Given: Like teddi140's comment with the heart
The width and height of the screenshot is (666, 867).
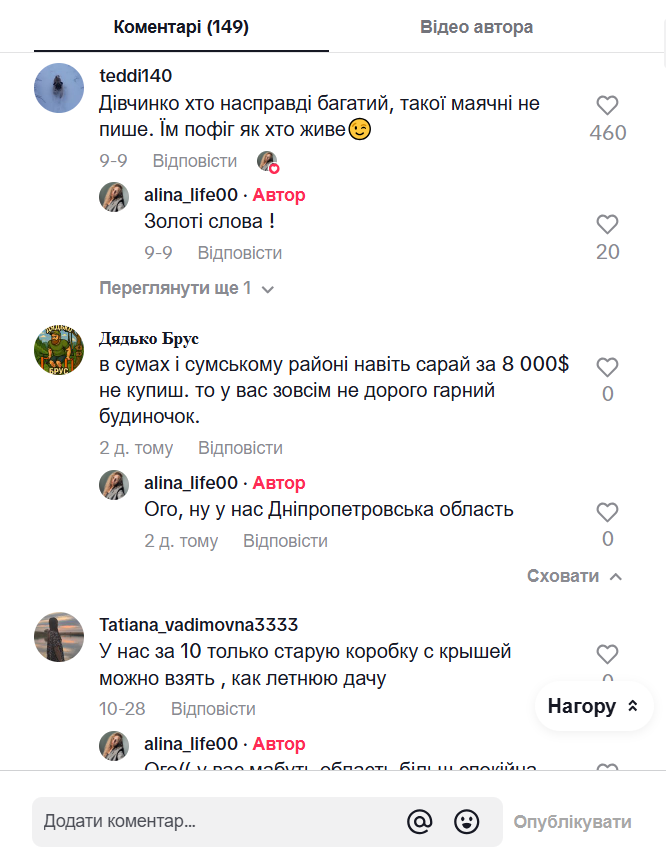Looking at the screenshot, I should 607,105.
